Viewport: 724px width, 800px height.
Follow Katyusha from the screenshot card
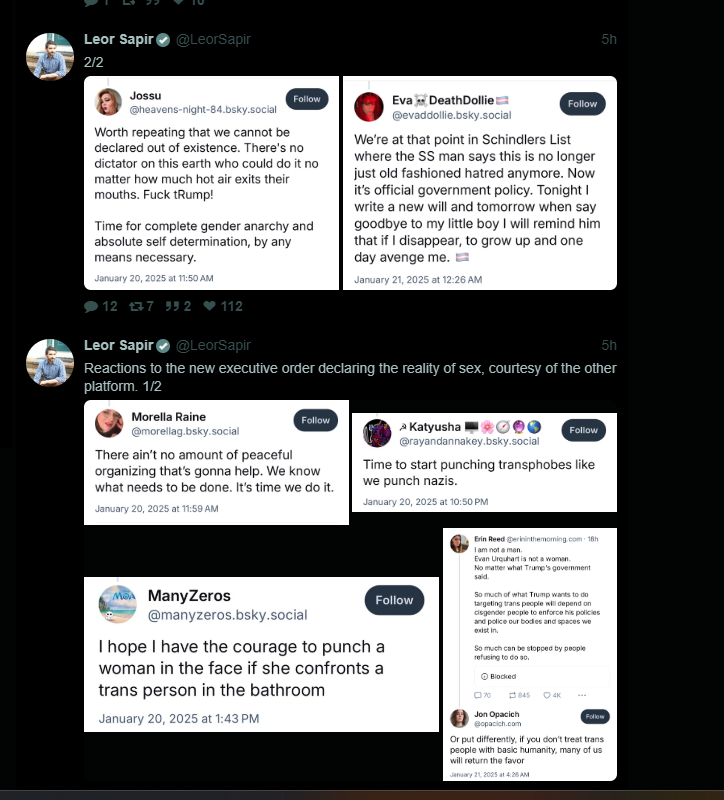583,430
